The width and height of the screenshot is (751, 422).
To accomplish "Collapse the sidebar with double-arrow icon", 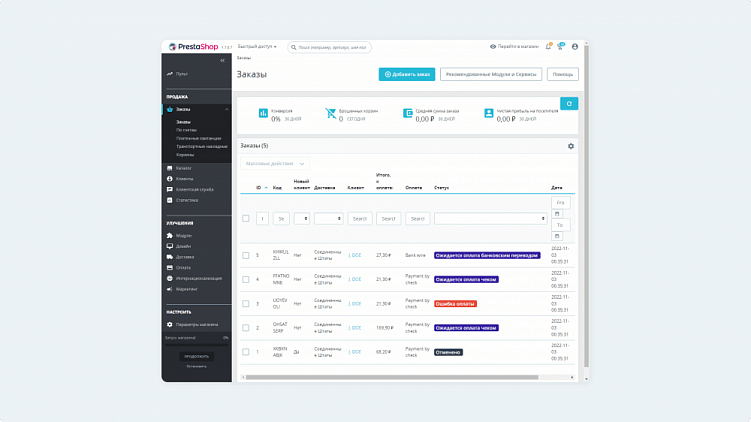I will click(x=222, y=60).
